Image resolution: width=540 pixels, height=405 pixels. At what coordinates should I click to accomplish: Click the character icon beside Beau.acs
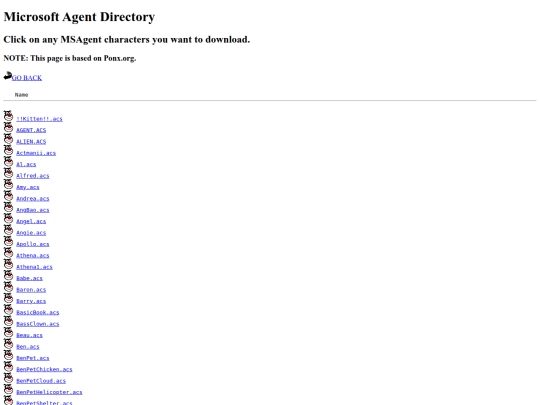(x=8, y=332)
